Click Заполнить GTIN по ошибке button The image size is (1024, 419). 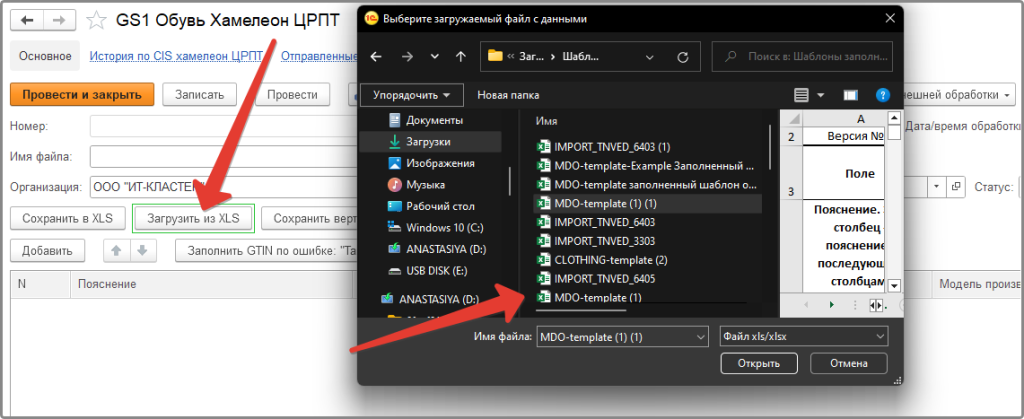[x=266, y=251]
